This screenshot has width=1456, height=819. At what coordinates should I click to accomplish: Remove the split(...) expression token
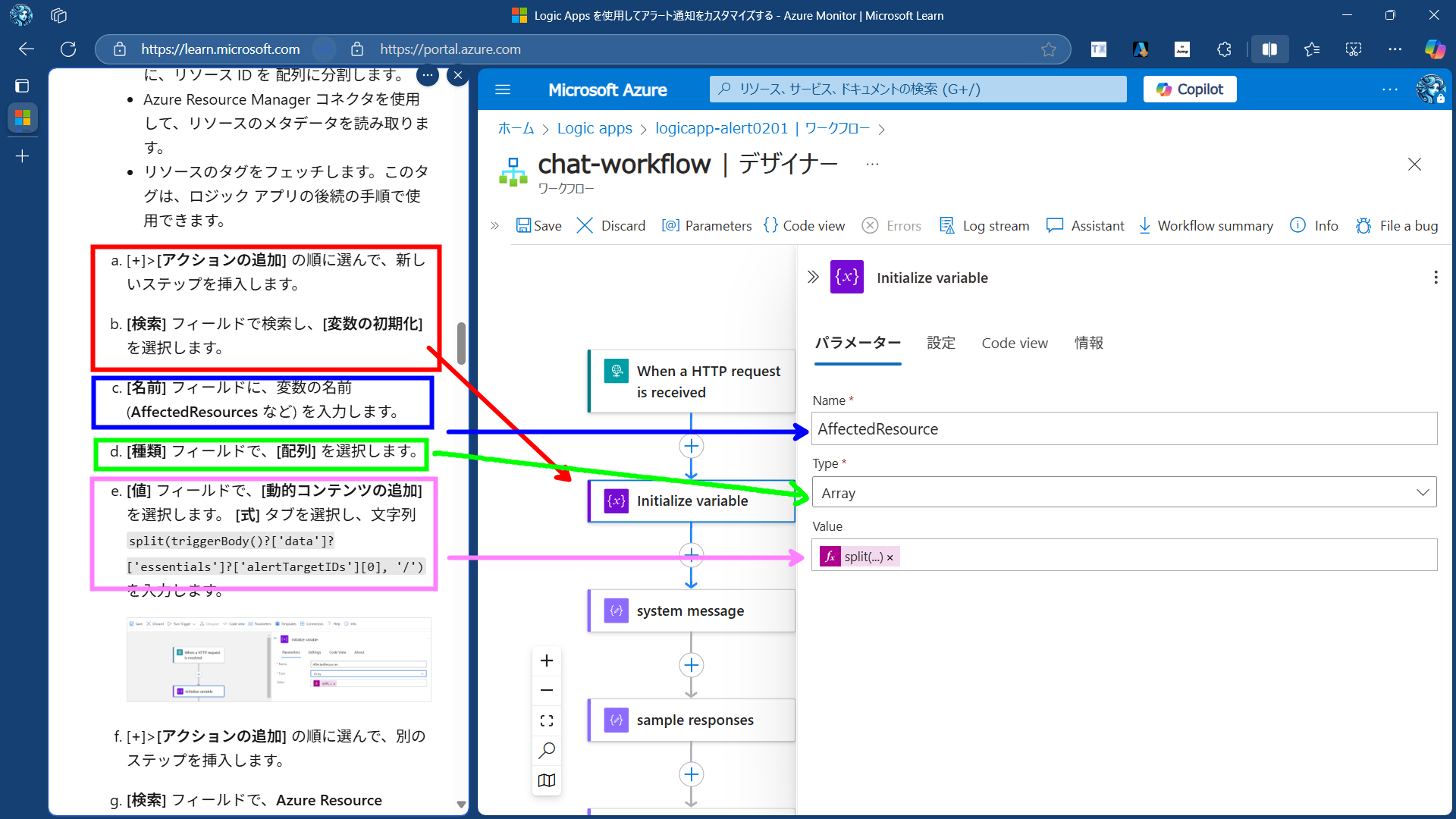pyautogui.click(x=890, y=557)
